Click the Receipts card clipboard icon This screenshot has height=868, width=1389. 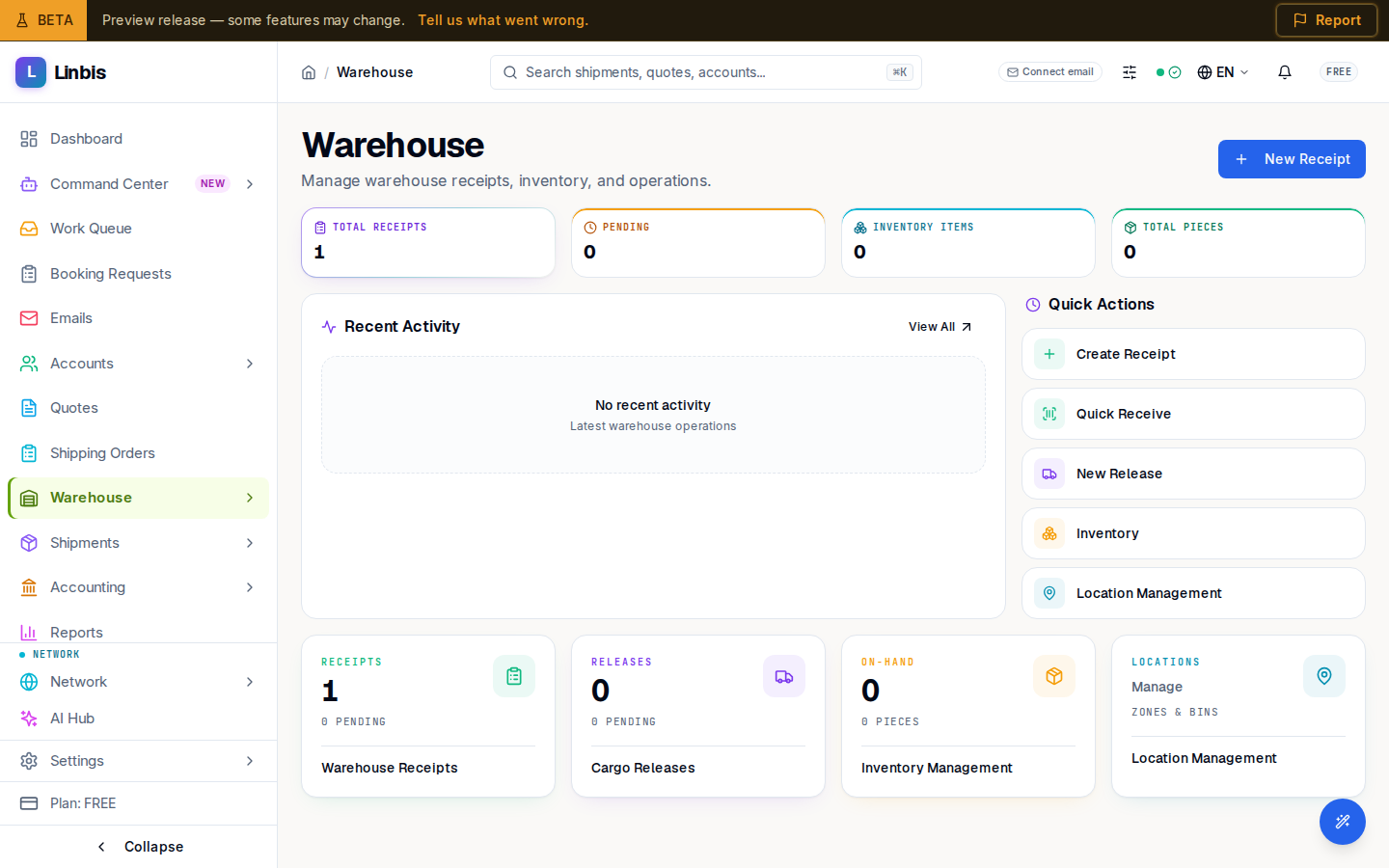pos(514,676)
